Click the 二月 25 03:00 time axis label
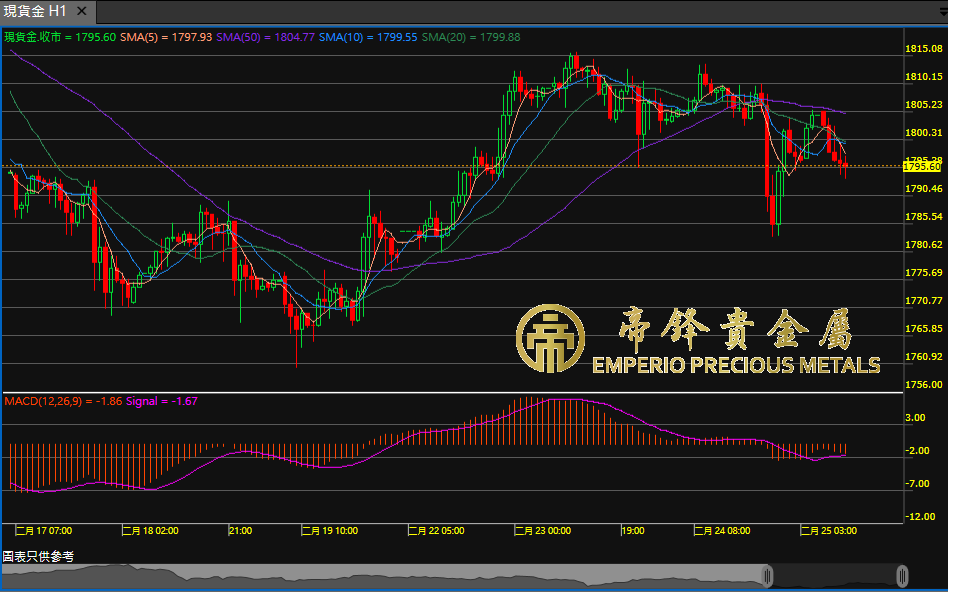Image resolution: width=956 pixels, height=592 pixels. (828, 531)
